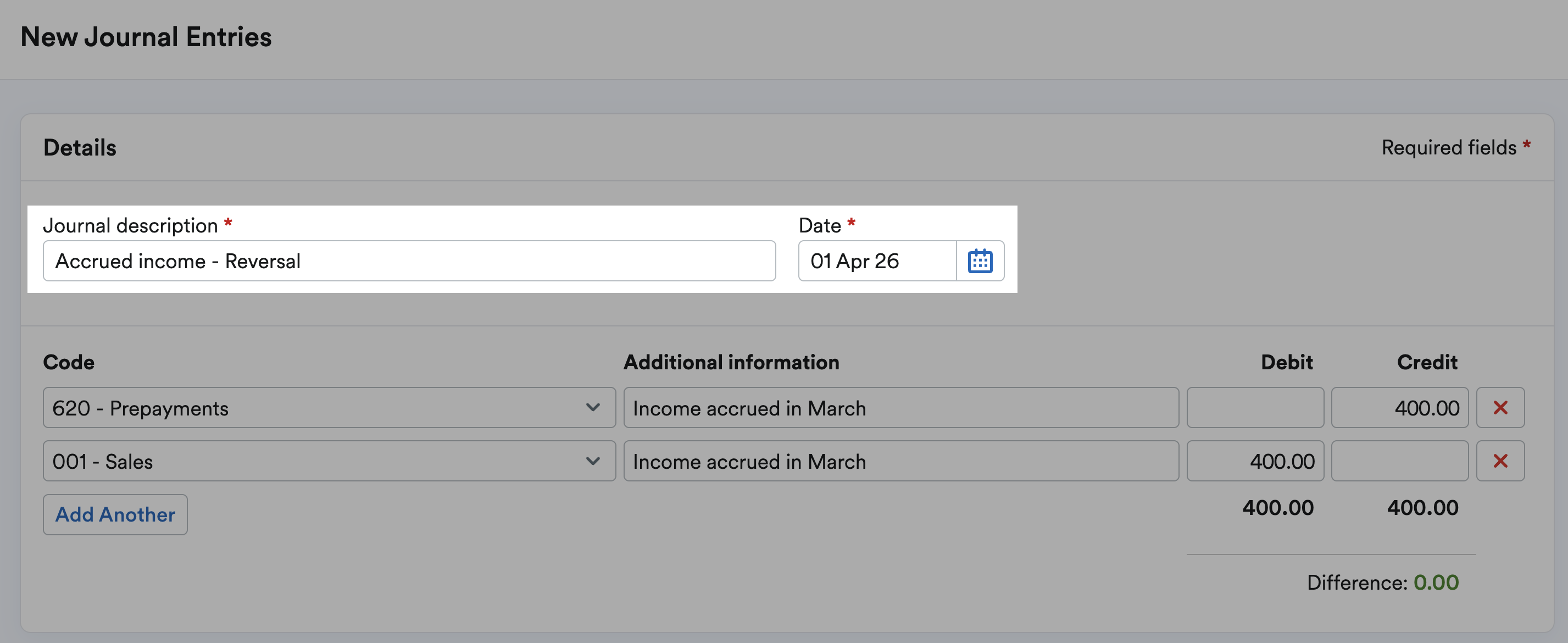Click the Details section title

tap(80, 148)
